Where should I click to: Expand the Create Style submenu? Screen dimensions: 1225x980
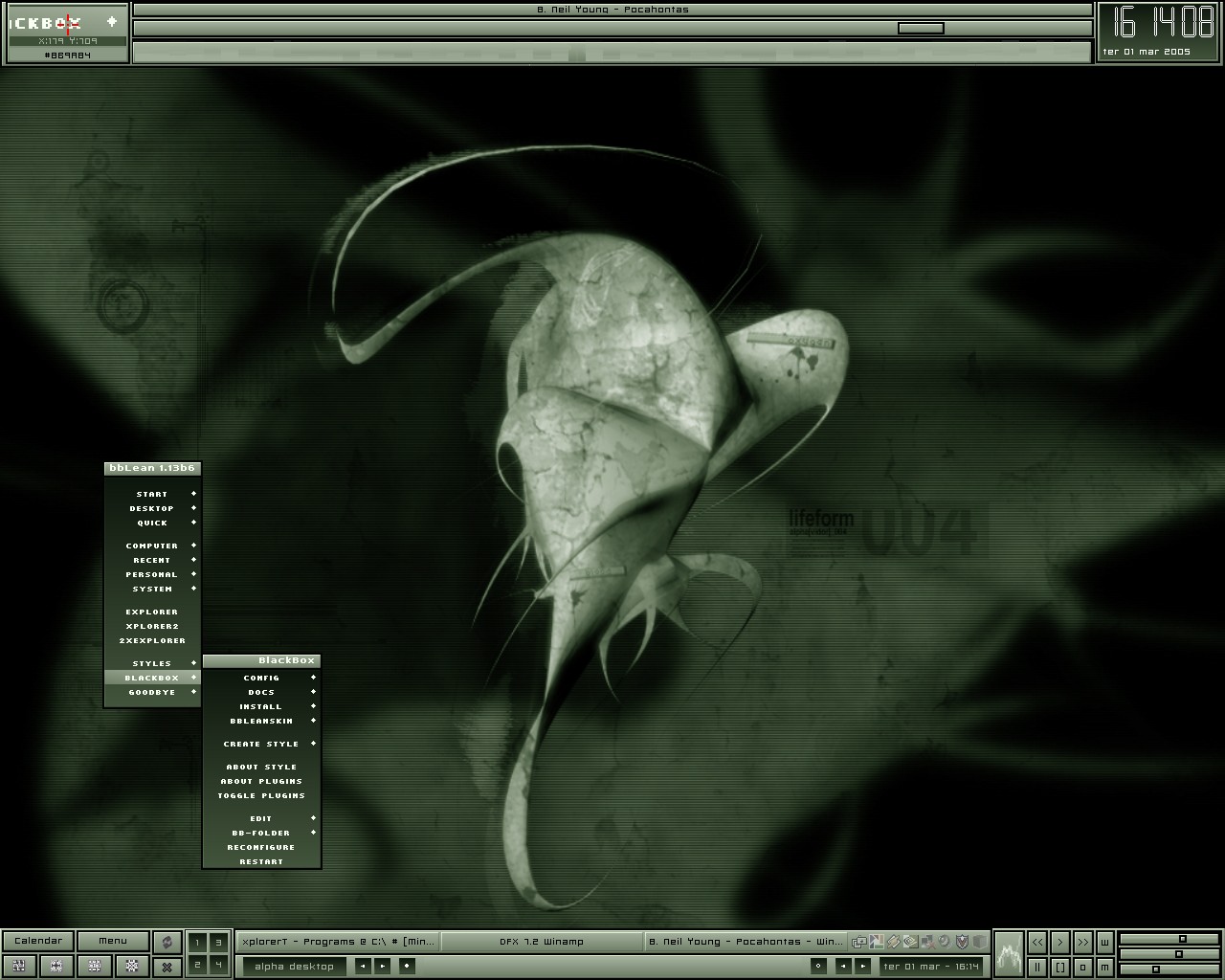(x=261, y=744)
